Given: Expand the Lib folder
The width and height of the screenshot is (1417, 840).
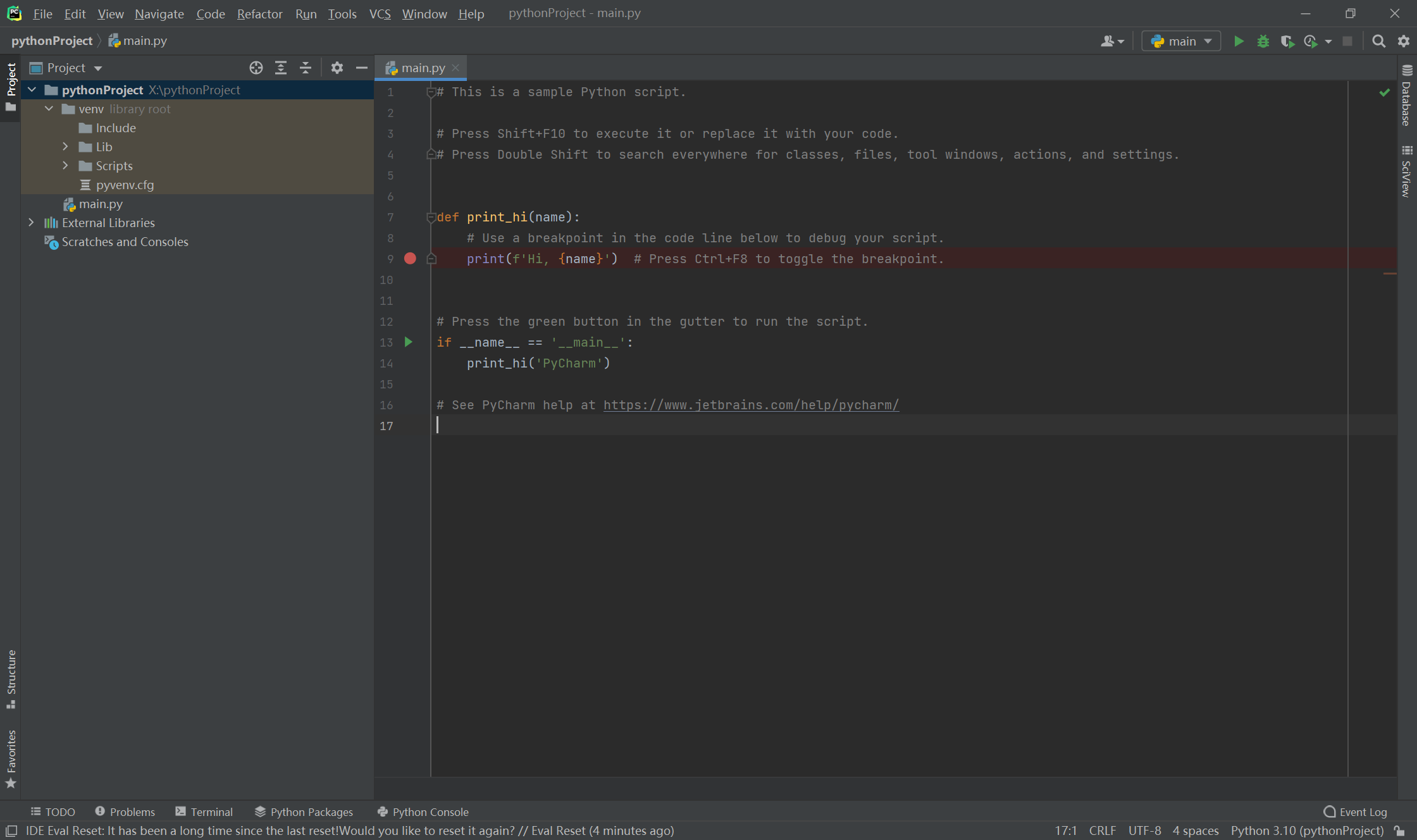Looking at the screenshot, I should point(65,147).
